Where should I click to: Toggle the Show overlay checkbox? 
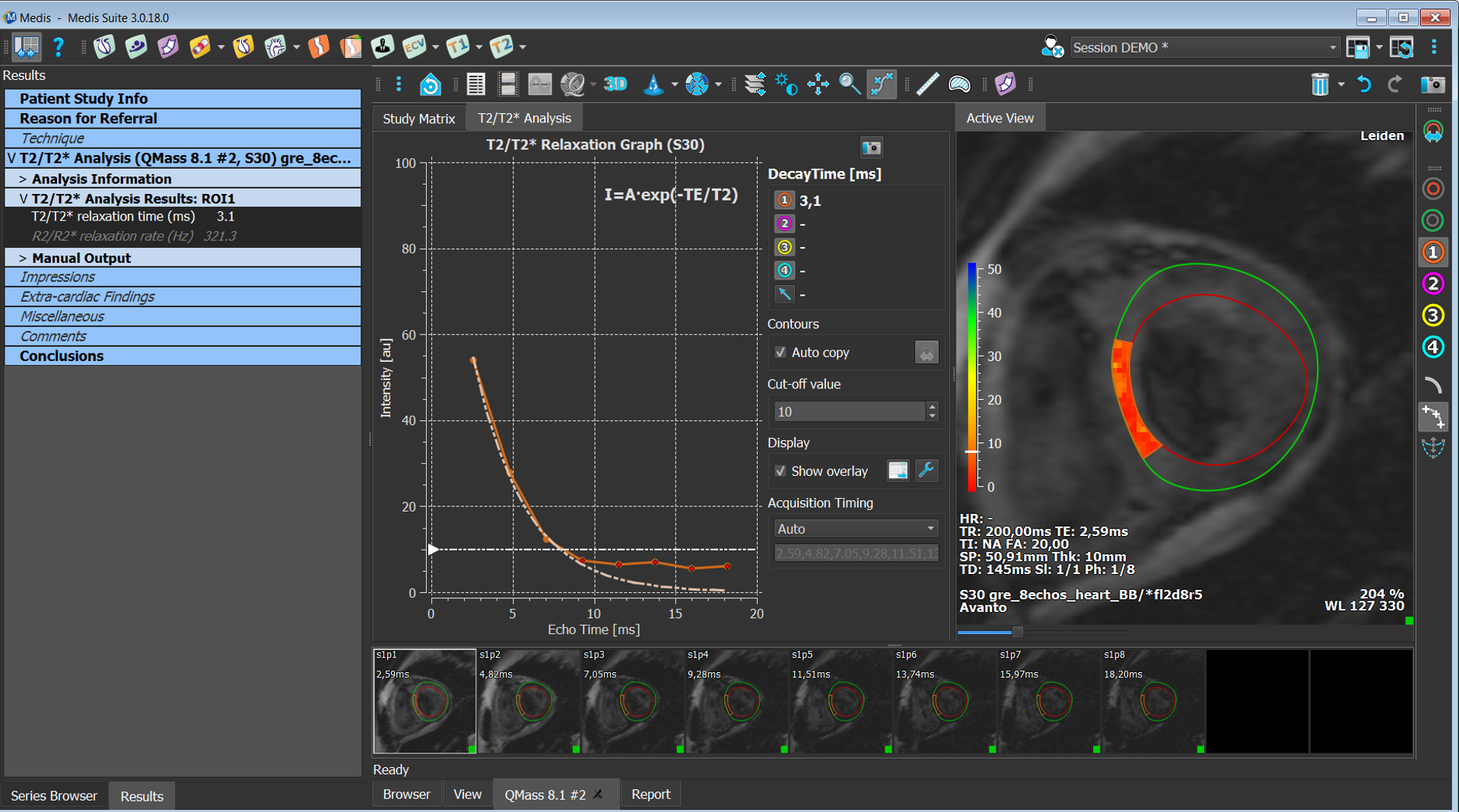pyautogui.click(x=780, y=471)
